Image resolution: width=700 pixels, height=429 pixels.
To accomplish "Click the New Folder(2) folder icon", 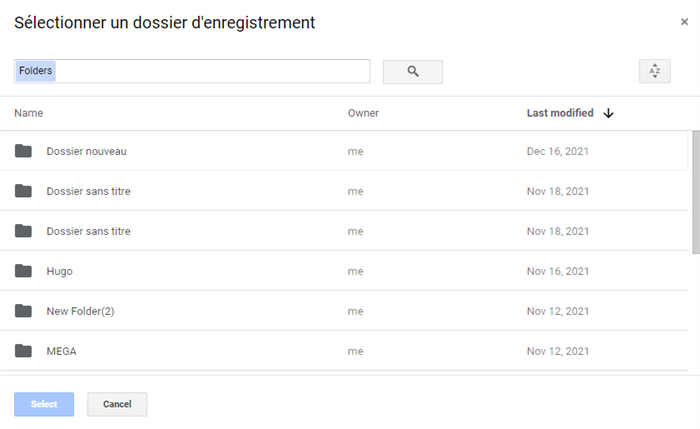I will coord(24,311).
